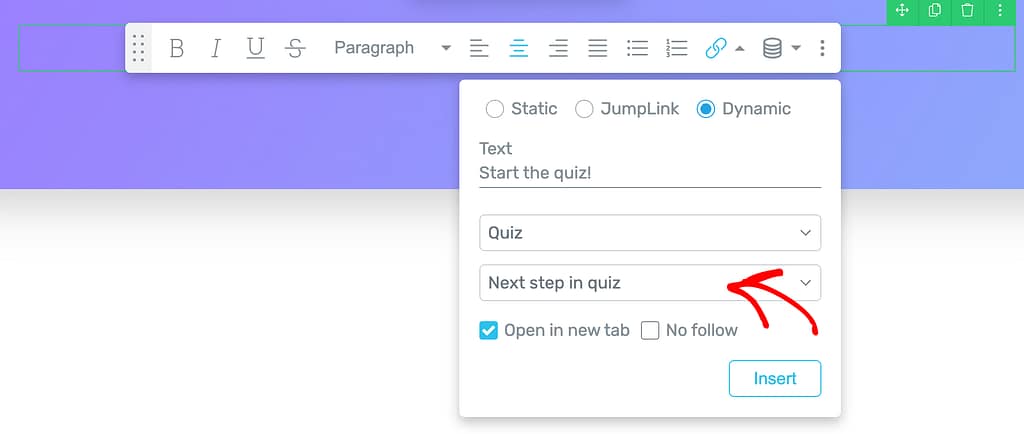The height and width of the screenshot is (434, 1024).
Task: Click the Insert button
Action: coord(775,379)
